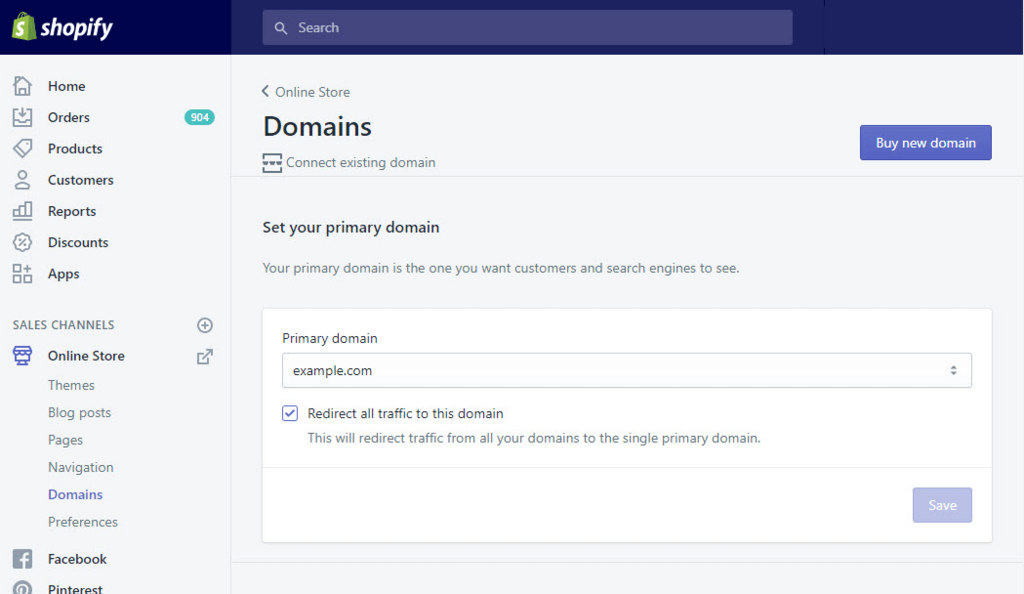1024x594 pixels.
Task: Open the Primary domain dropdown
Action: click(626, 370)
